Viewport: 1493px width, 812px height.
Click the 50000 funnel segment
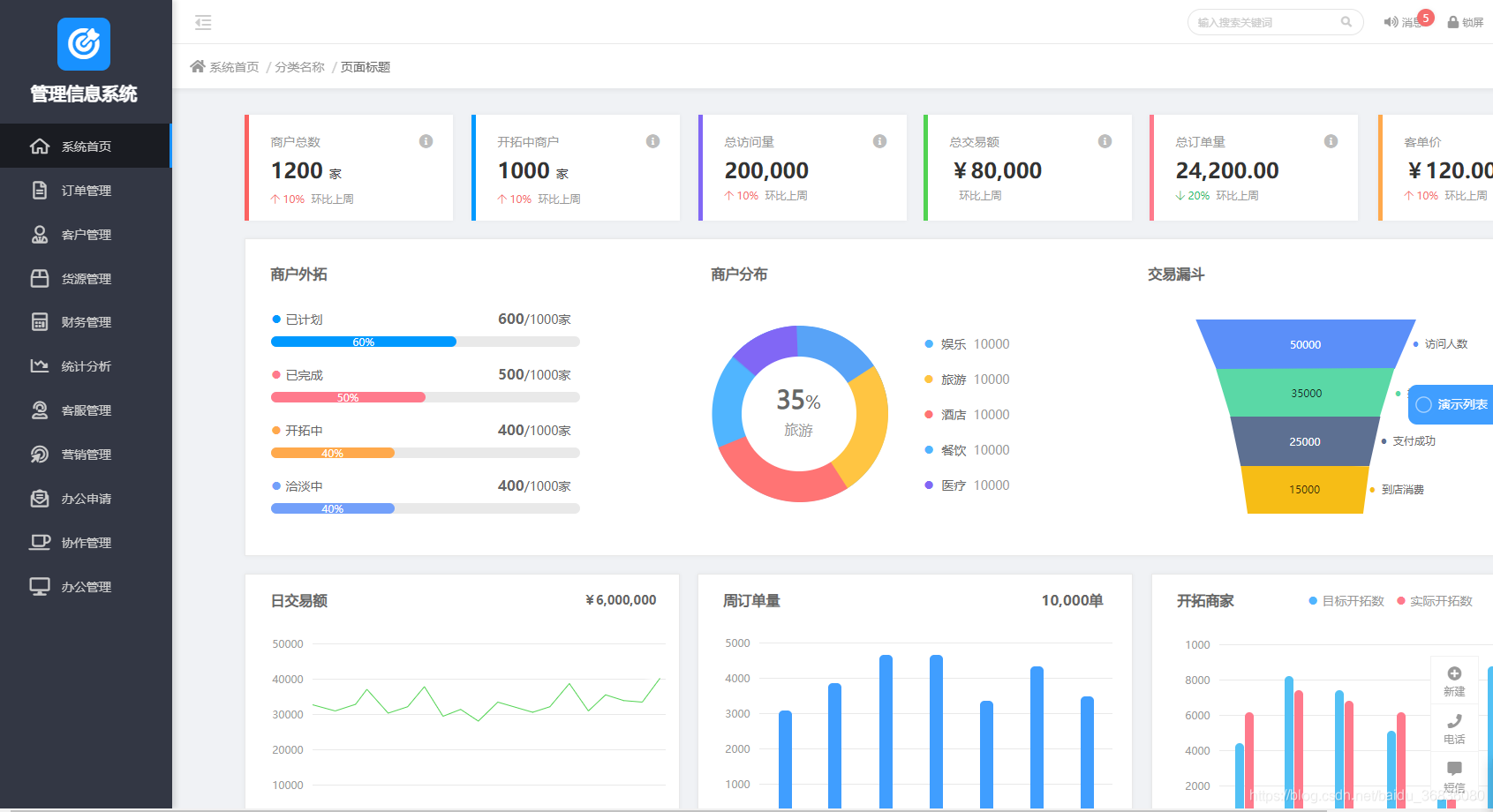[x=1305, y=344]
